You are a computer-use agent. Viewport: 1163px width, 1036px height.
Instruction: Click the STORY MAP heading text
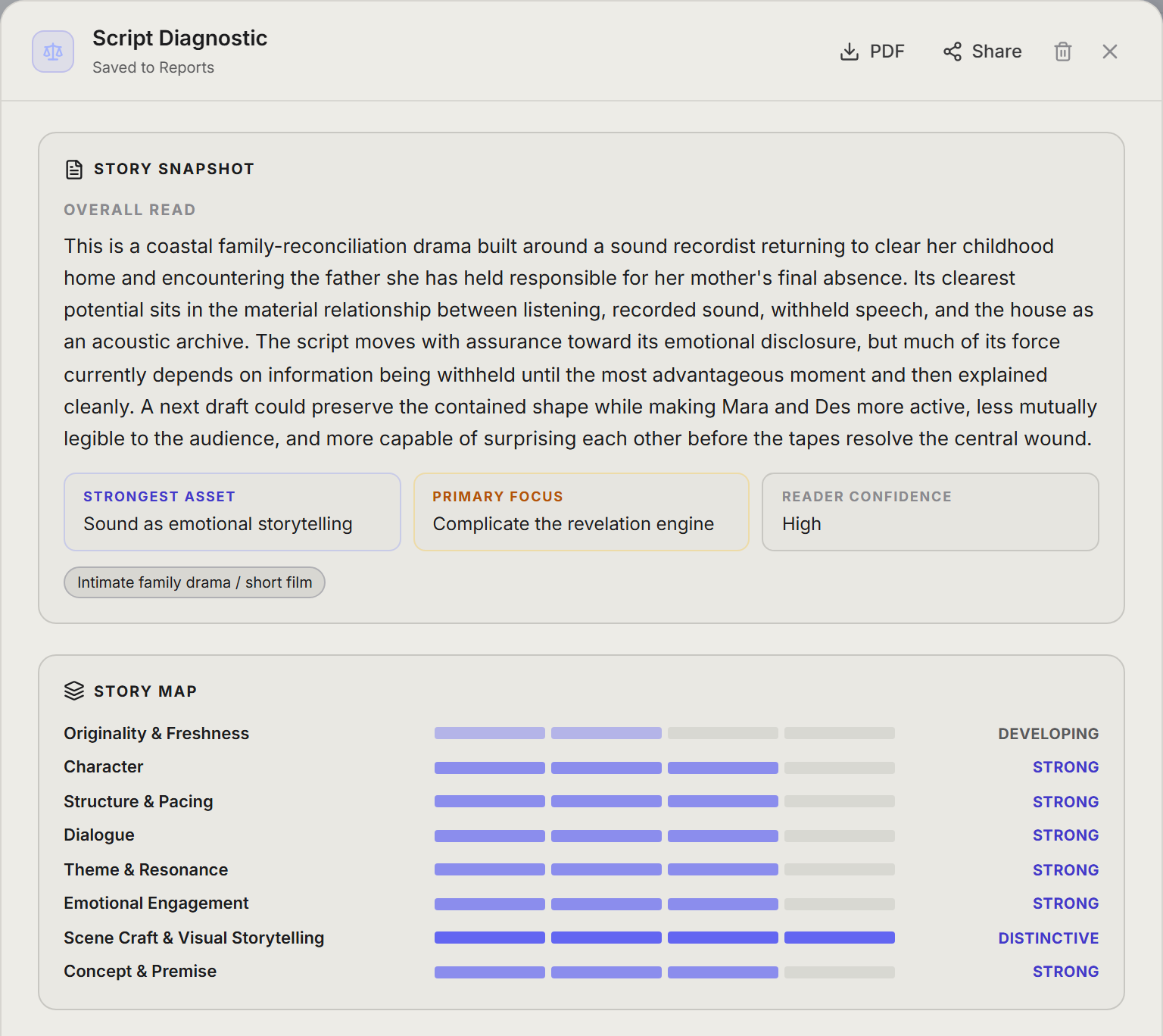[145, 691]
